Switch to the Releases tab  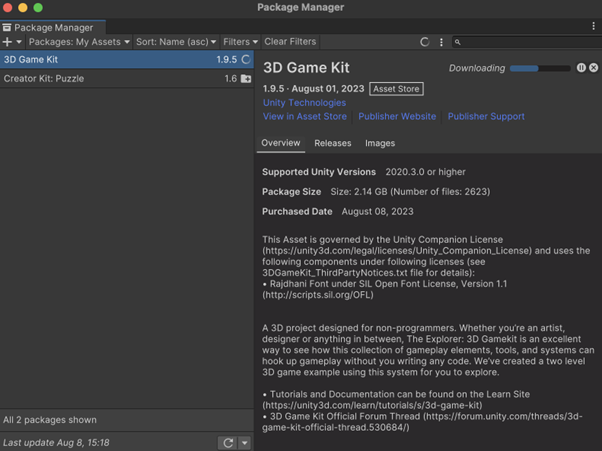[332, 143]
